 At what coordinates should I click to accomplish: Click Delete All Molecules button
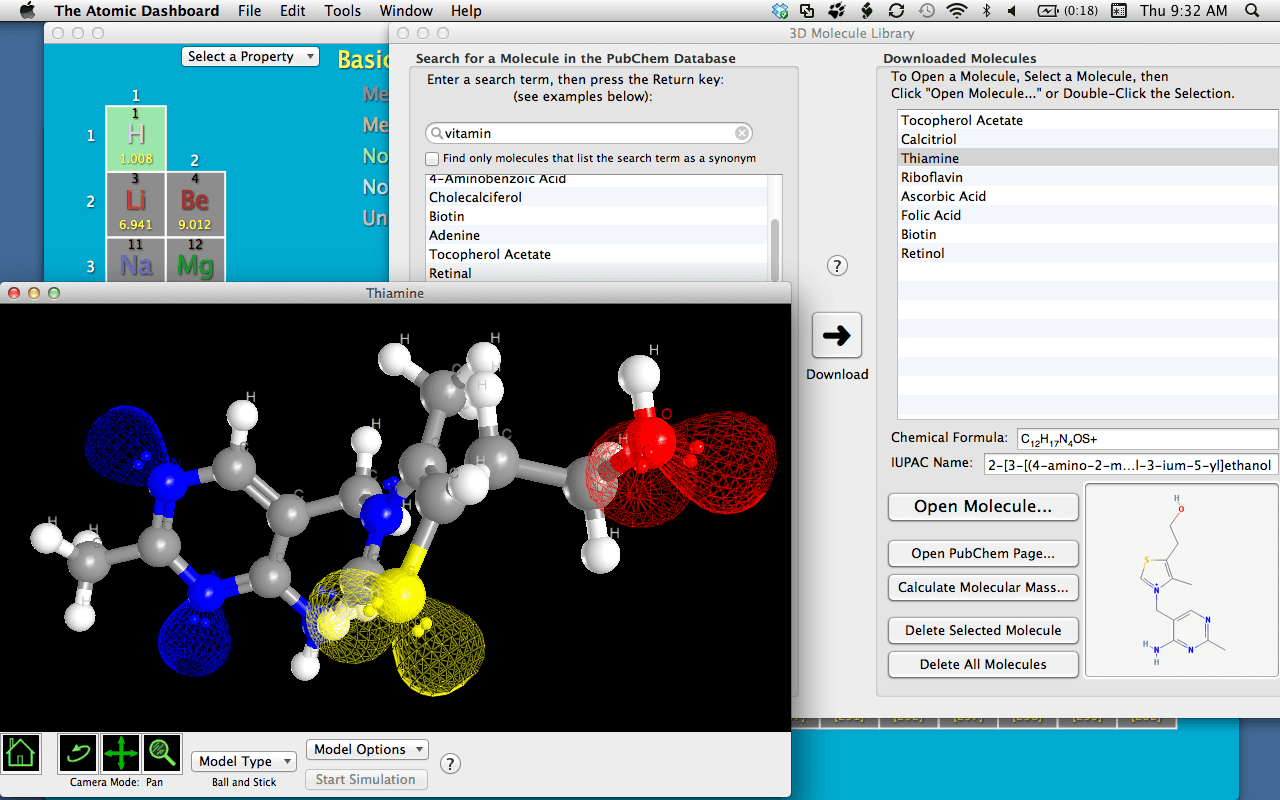[x=983, y=664]
